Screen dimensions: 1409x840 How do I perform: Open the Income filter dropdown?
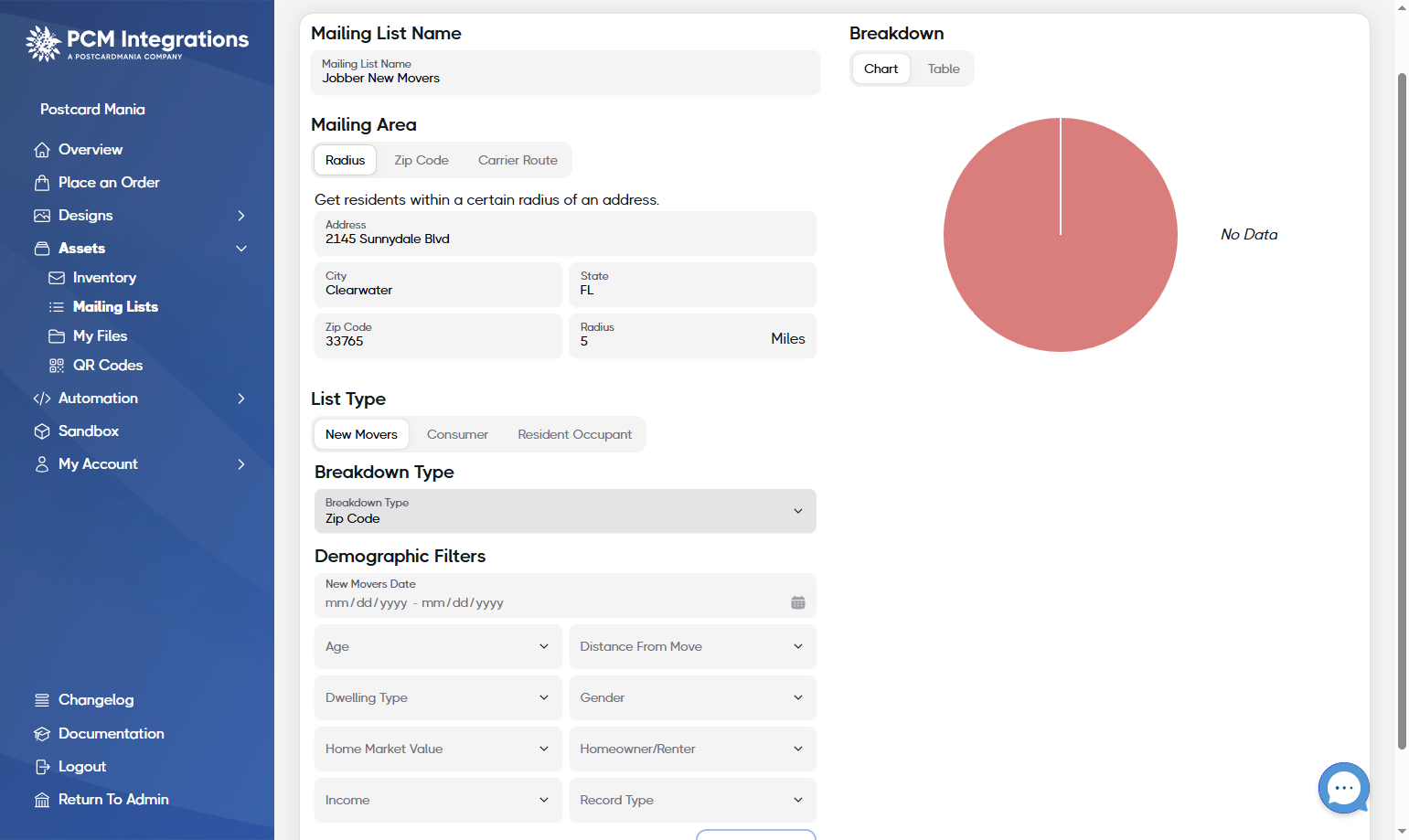pyautogui.click(x=438, y=800)
